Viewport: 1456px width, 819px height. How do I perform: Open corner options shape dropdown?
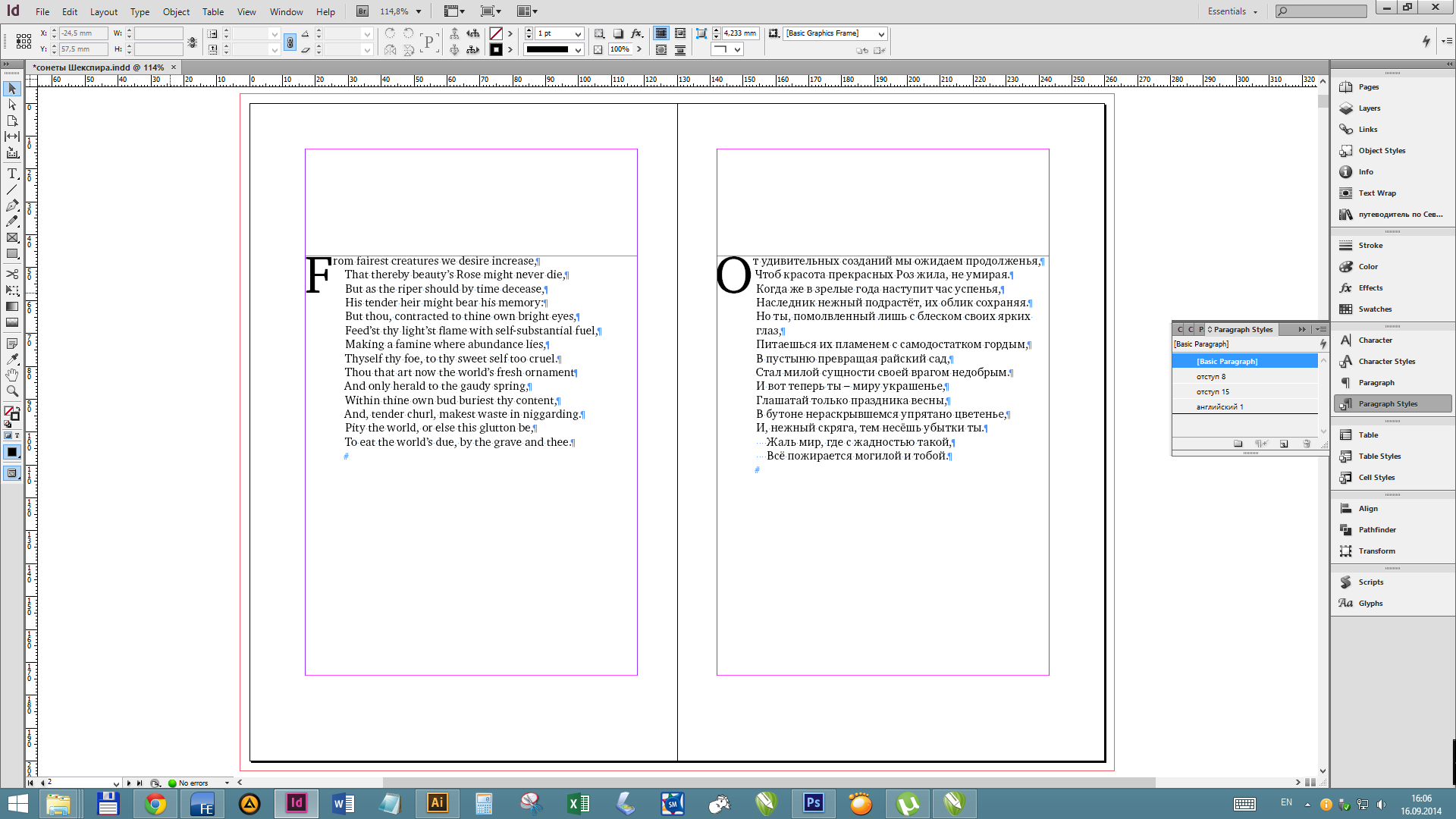(x=737, y=50)
